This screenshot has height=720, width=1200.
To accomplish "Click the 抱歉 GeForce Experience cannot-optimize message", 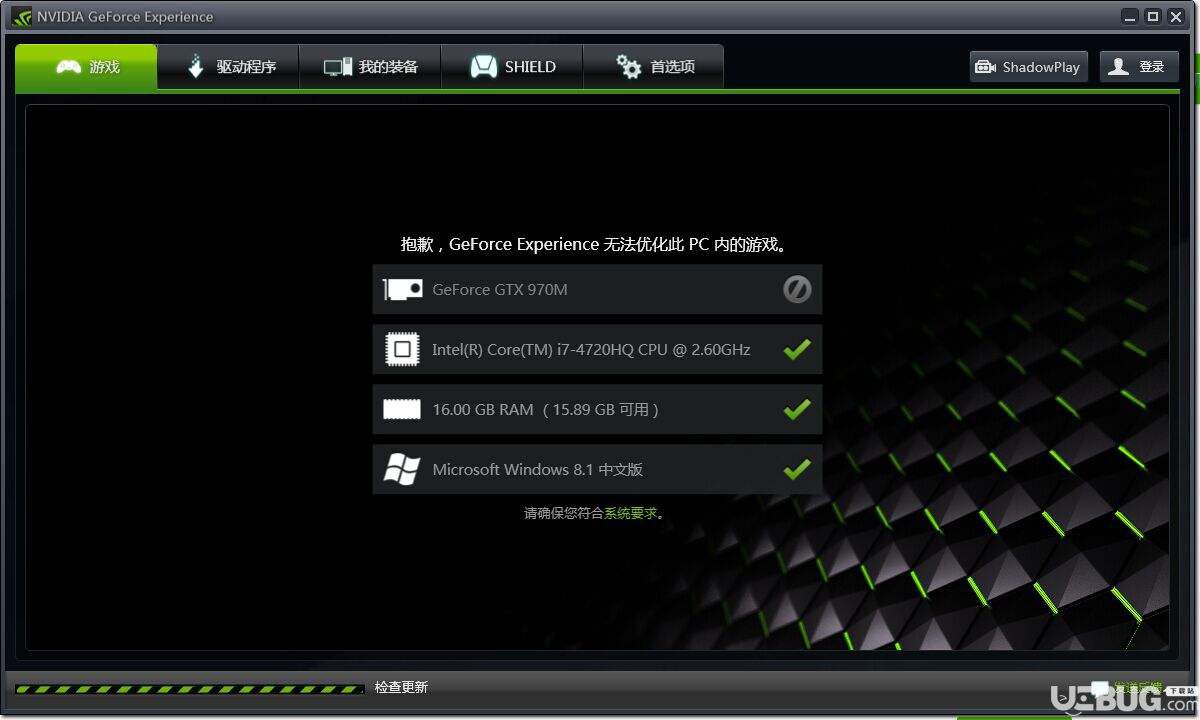I will click(x=594, y=244).
